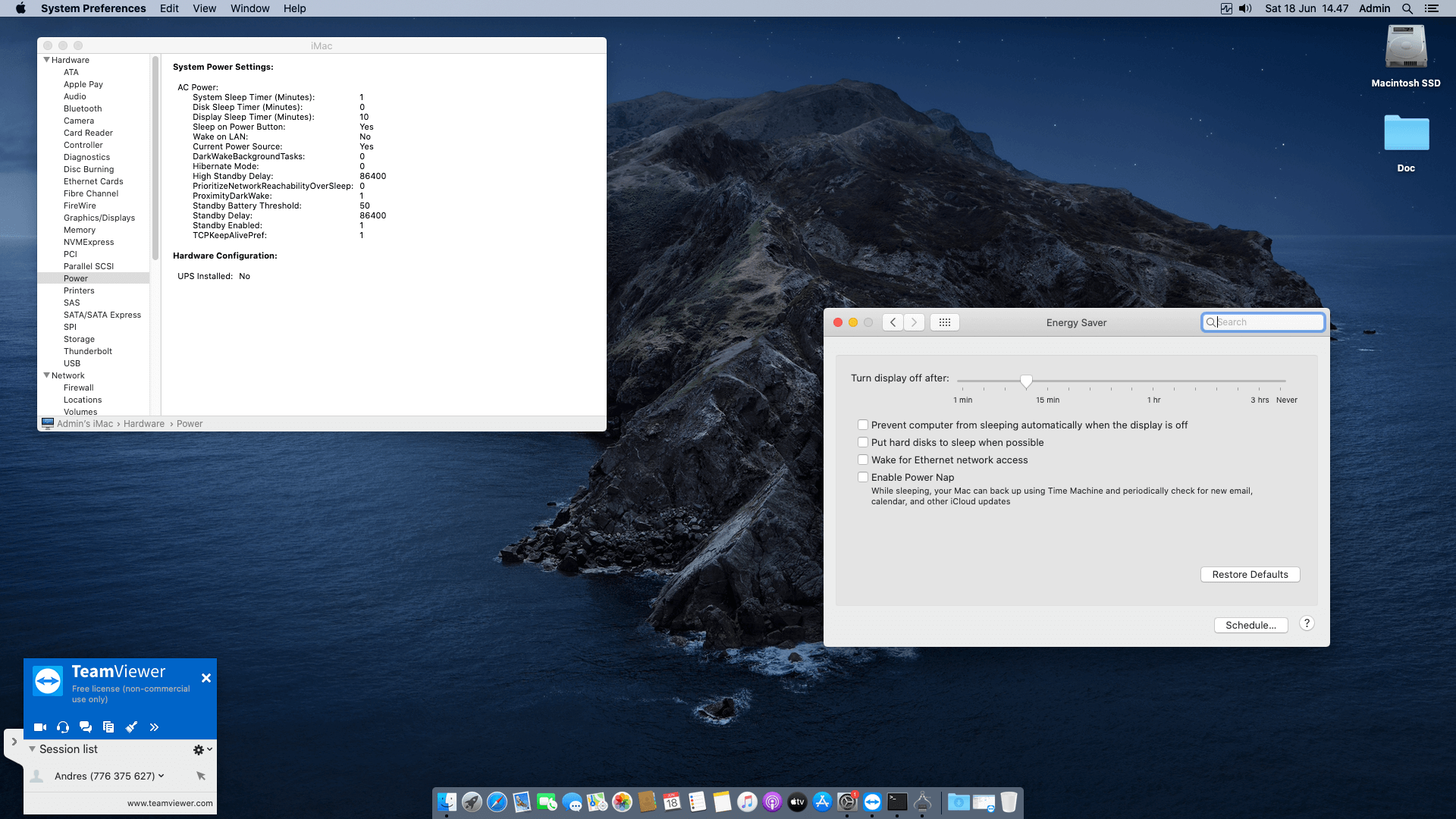
Task: Open TeamViewer file transfer icon
Action: pos(108,726)
